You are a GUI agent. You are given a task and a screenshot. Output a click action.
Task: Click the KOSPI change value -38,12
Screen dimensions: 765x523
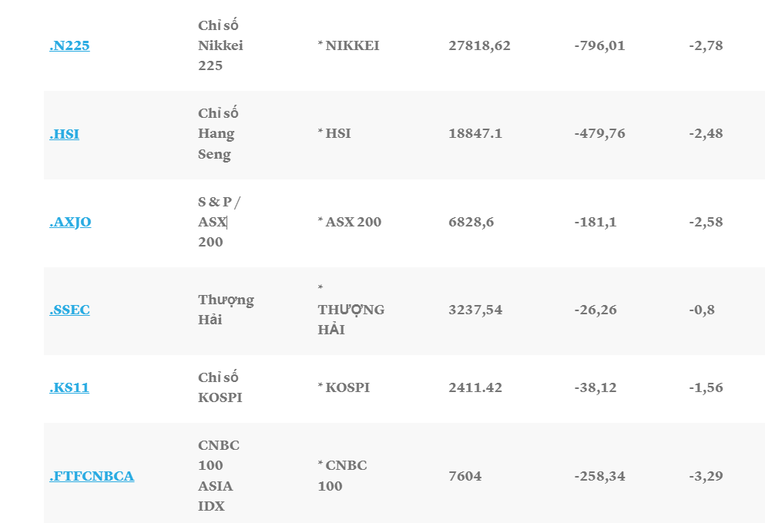pos(595,387)
